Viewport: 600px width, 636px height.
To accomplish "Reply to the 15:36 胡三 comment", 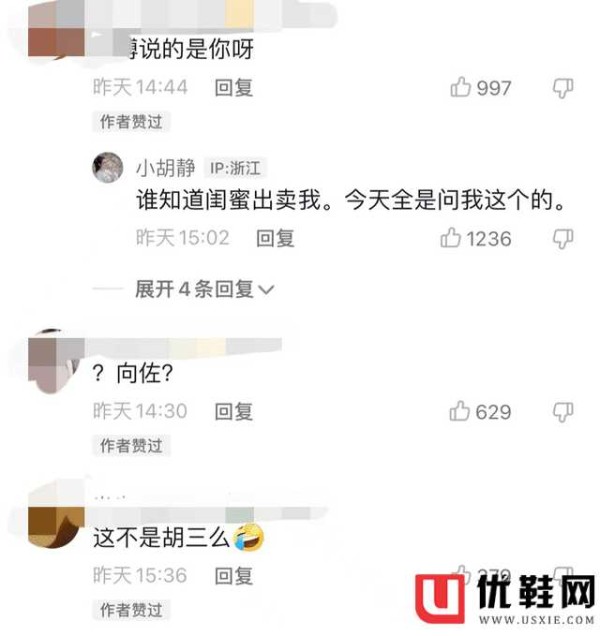I will click(234, 576).
